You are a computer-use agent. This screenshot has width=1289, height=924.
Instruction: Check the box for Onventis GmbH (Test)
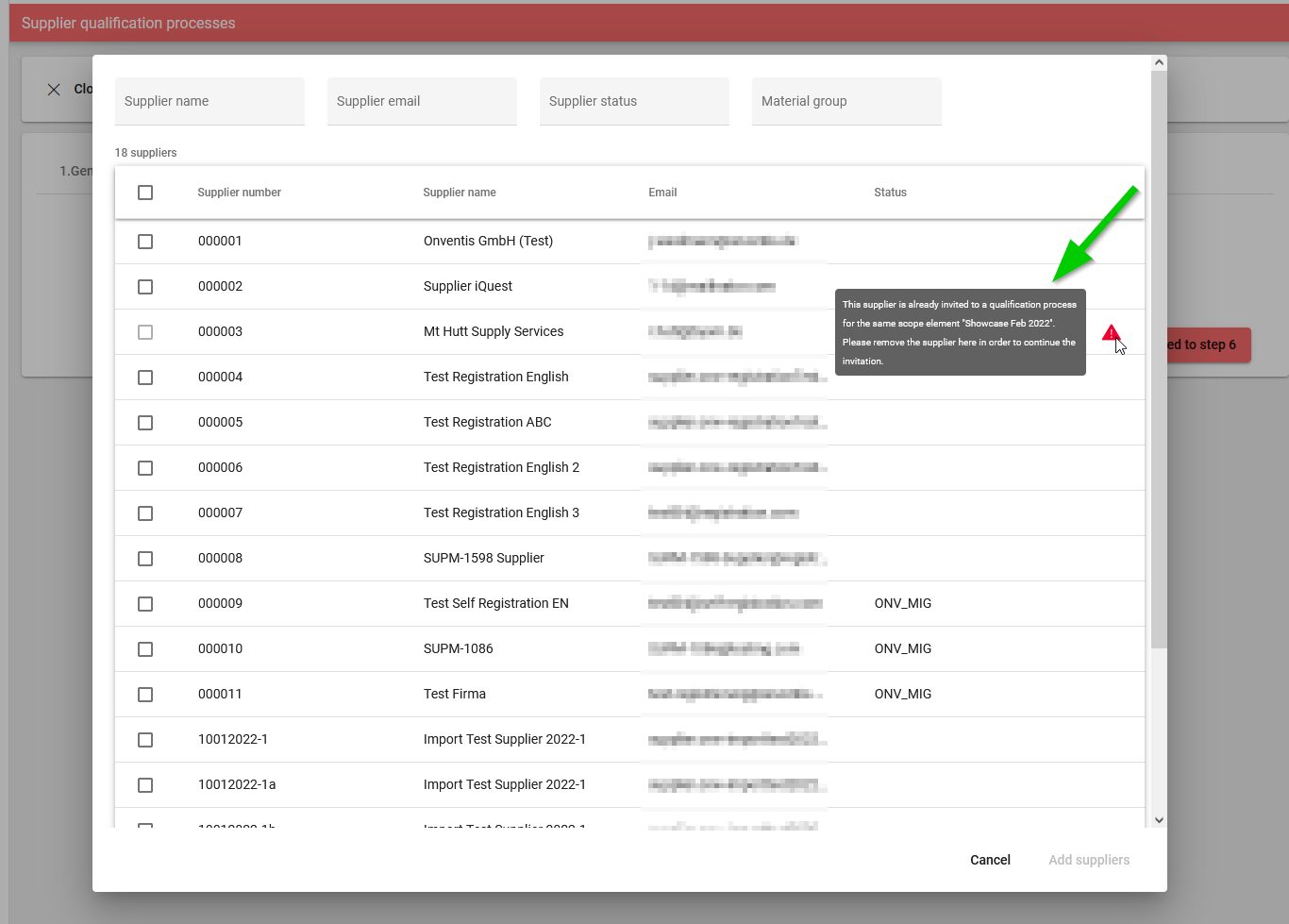[x=145, y=242]
